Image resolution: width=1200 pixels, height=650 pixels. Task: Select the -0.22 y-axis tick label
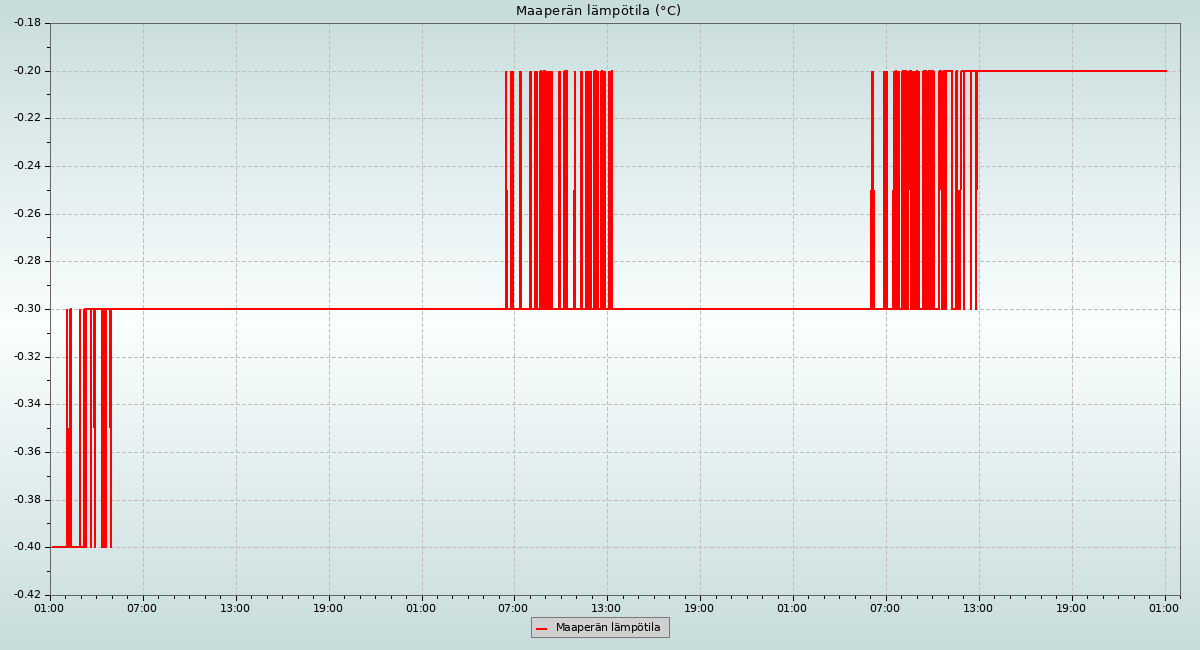pos(26,118)
